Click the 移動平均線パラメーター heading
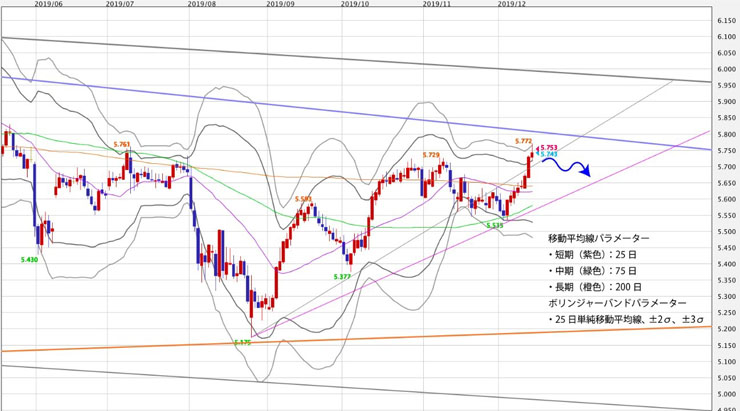 coord(599,238)
